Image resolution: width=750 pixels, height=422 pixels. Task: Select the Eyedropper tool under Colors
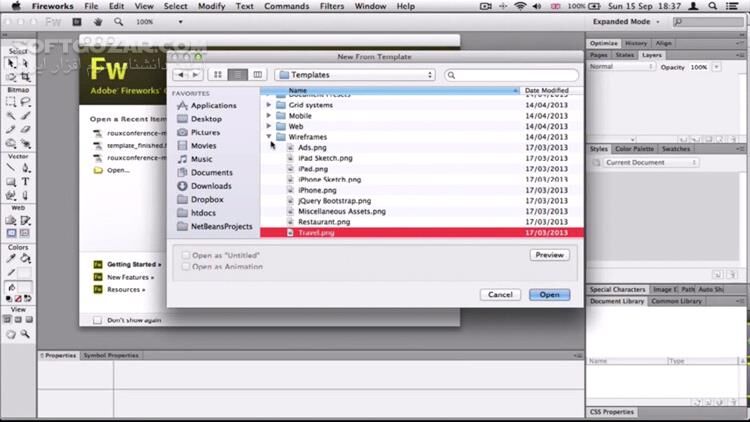11,258
